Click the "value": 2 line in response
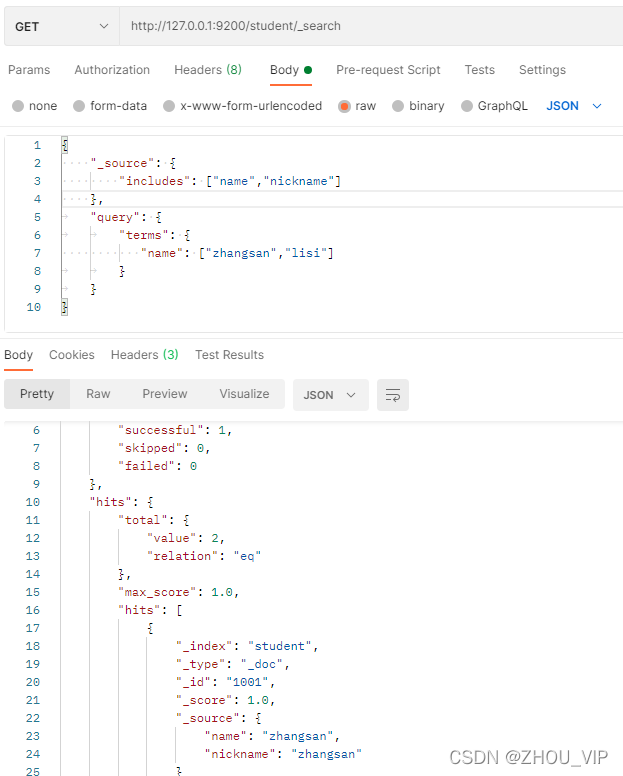Image resolution: width=623 pixels, height=776 pixels. pyautogui.click(x=186, y=538)
